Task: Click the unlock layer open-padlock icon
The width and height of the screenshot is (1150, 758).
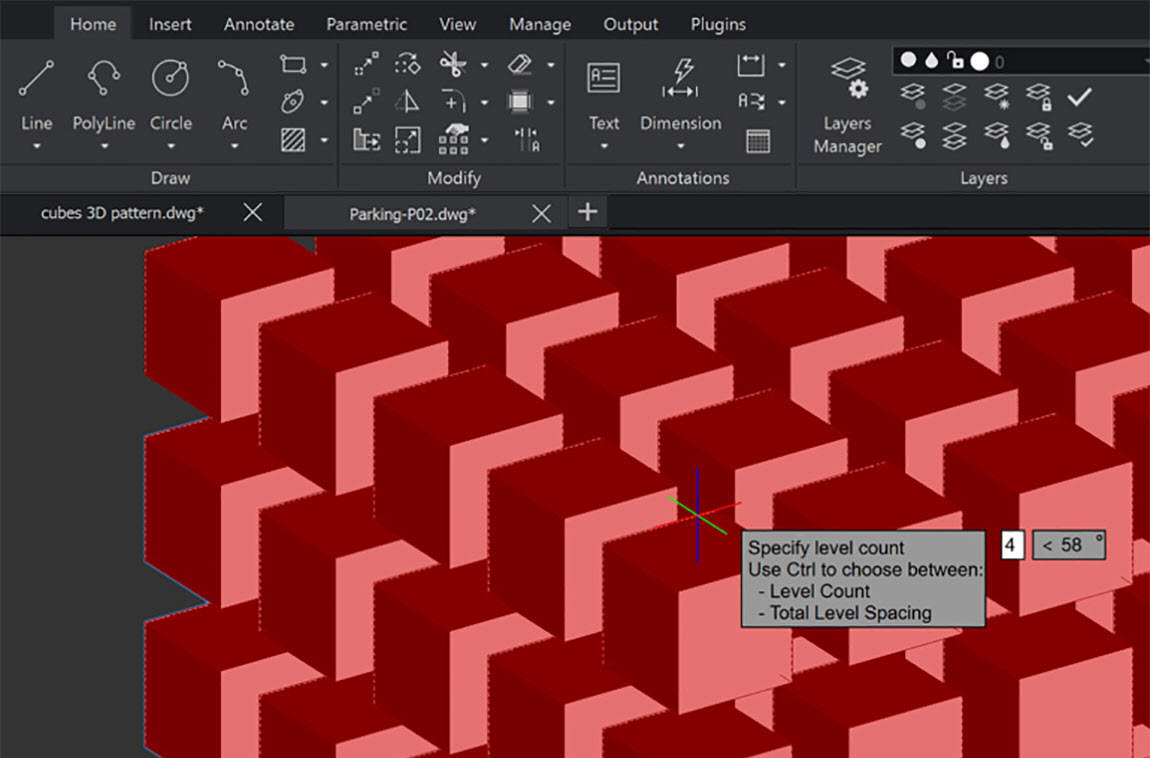Action: 1039,136
